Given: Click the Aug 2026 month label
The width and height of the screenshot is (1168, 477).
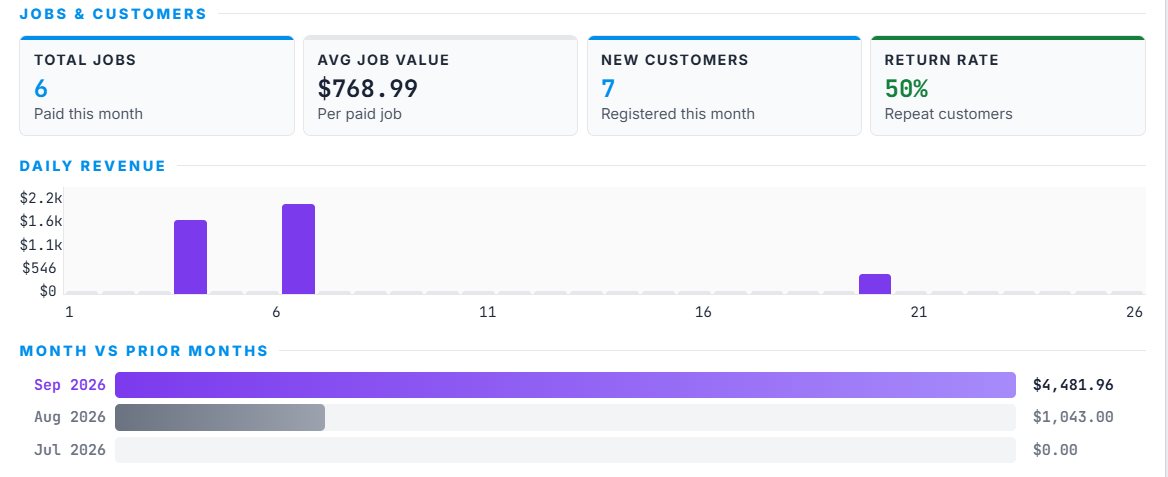Looking at the screenshot, I should click(70, 417).
